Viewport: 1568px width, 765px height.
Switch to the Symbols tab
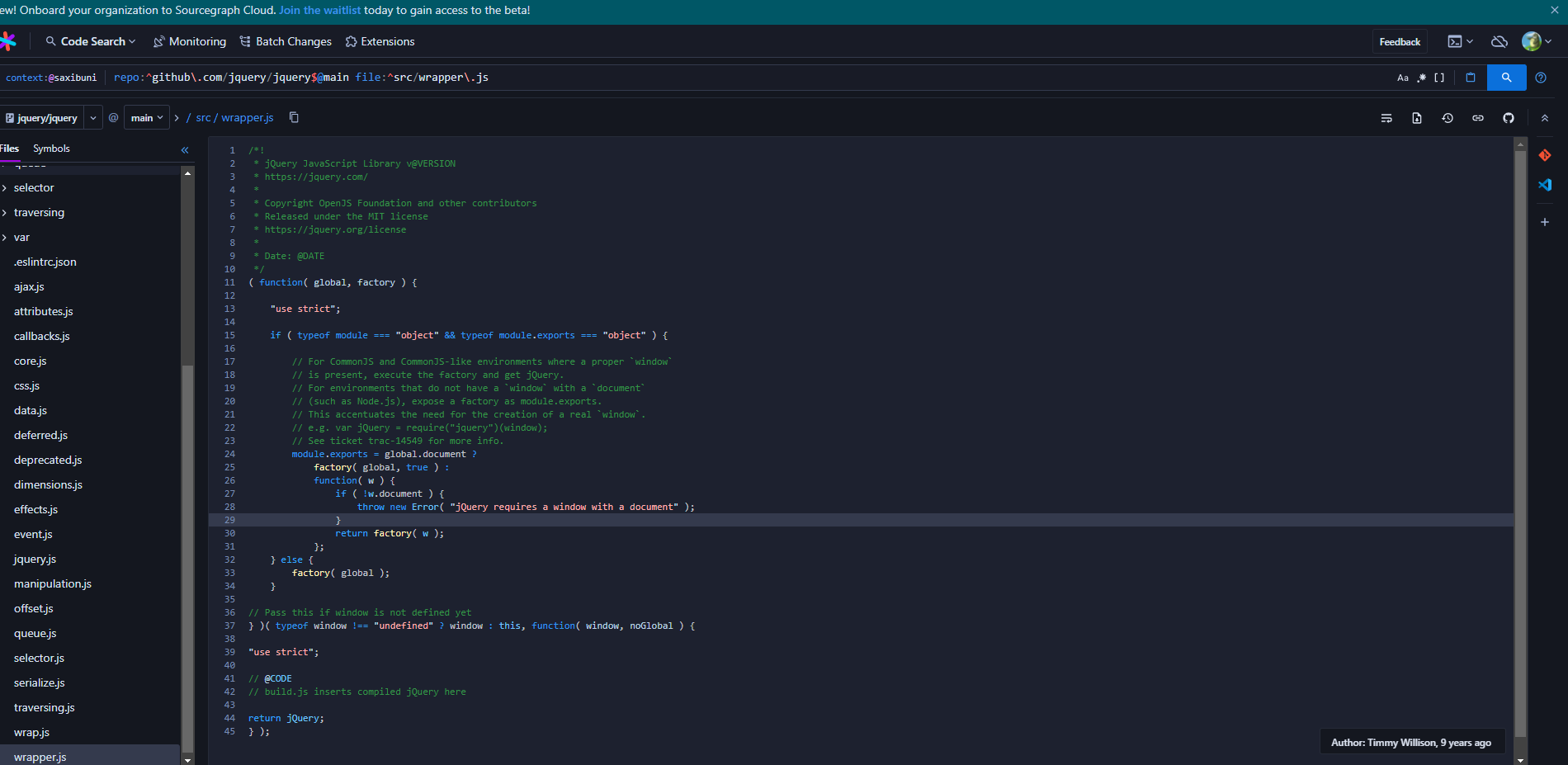[x=51, y=149]
